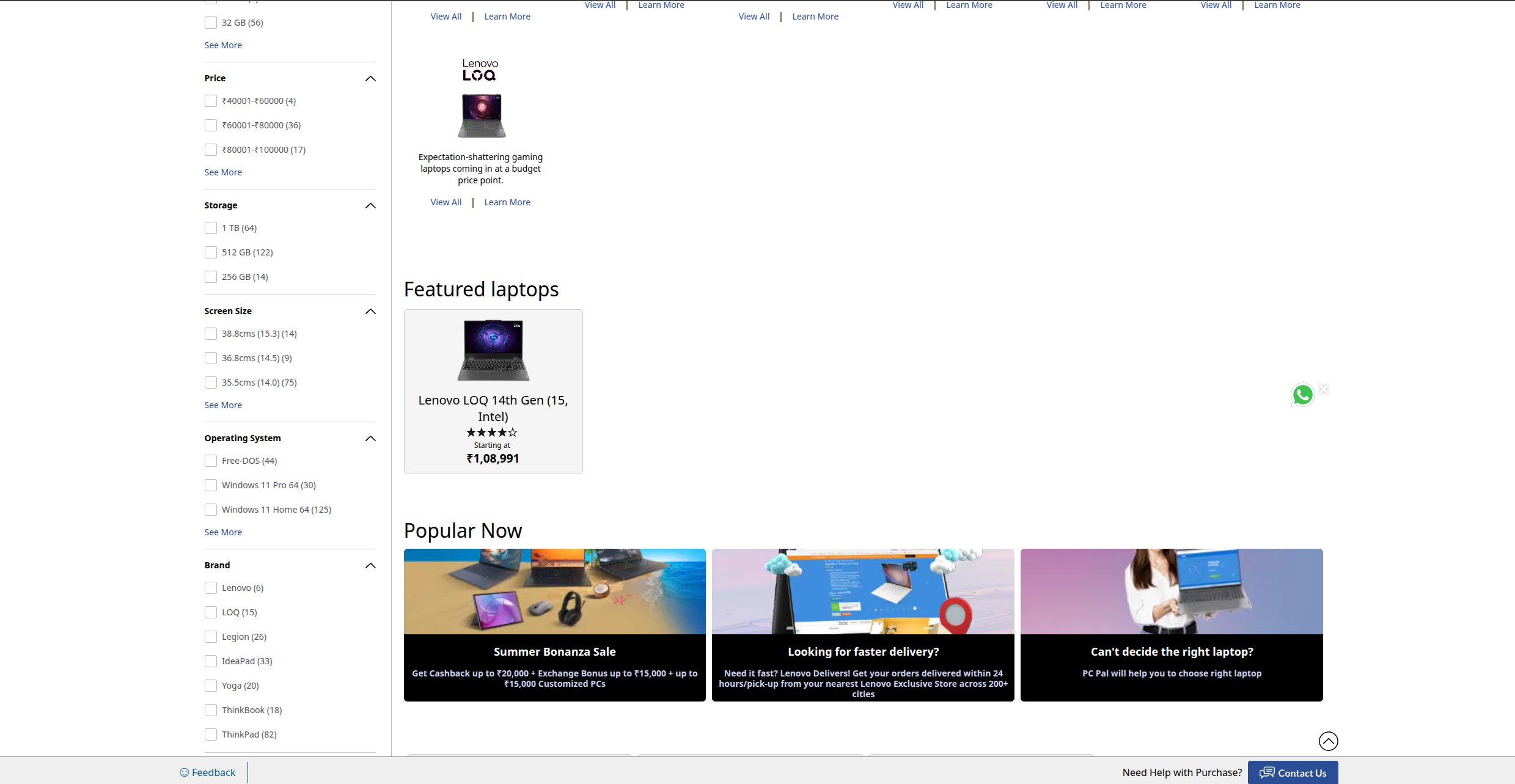Filter by ThinkPad brand

[211, 735]
